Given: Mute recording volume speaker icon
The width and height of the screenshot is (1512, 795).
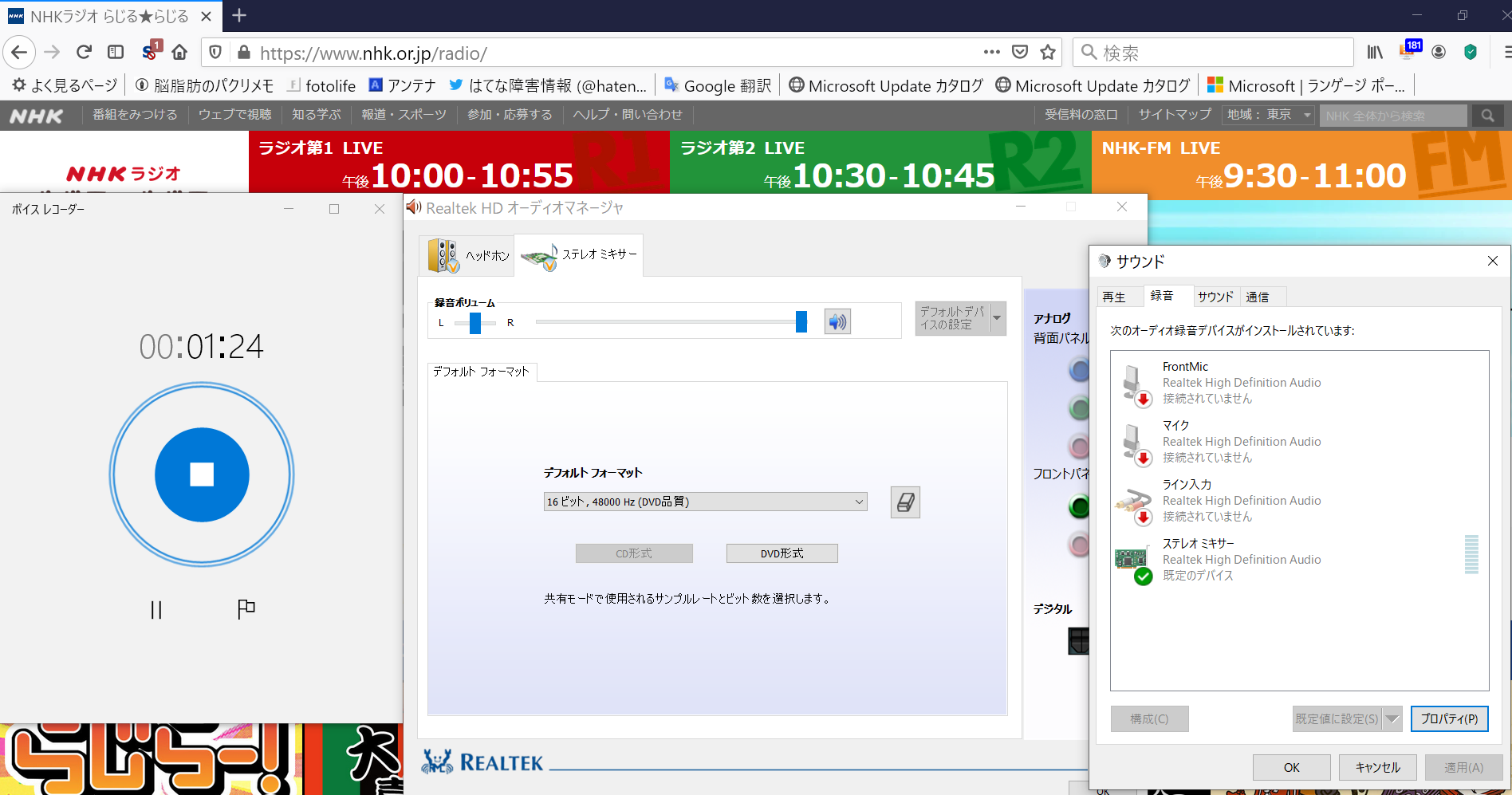Looking at the screenshot, I should 837,321.
